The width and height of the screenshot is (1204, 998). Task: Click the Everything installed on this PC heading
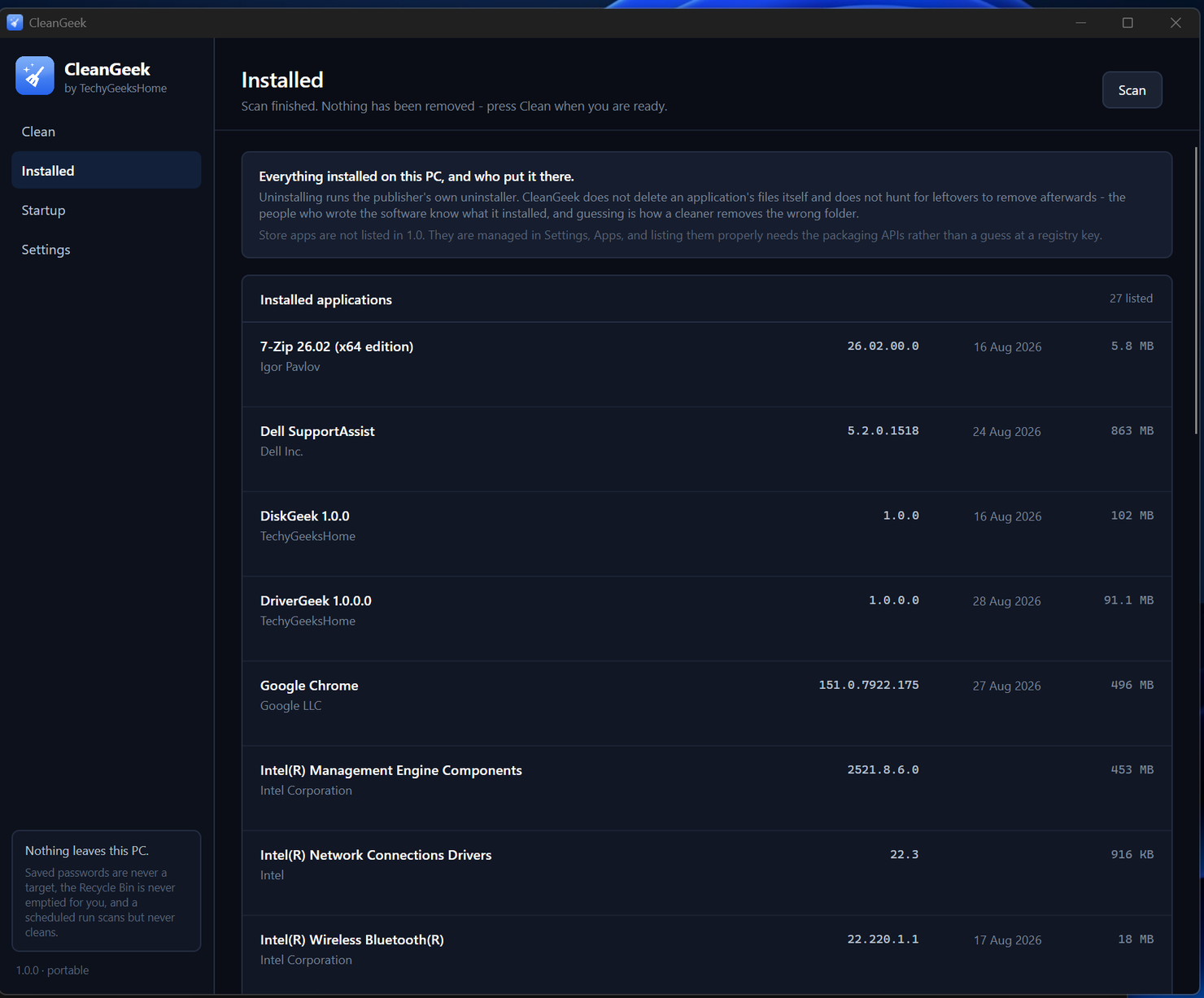[417, 177]
